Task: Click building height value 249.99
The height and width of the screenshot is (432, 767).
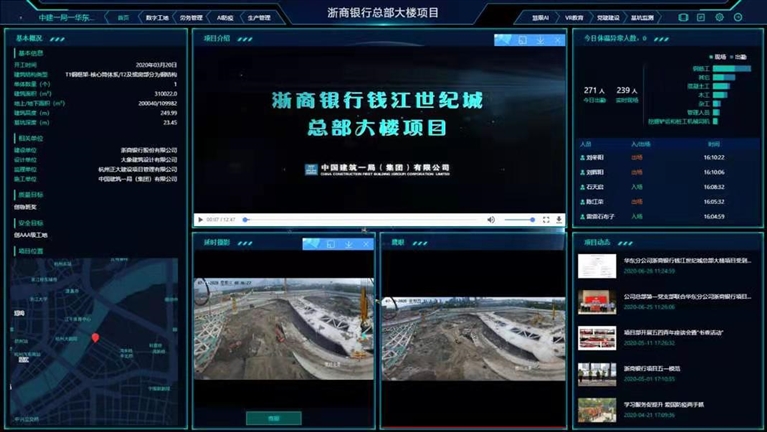Action: [x=169, y=113]
